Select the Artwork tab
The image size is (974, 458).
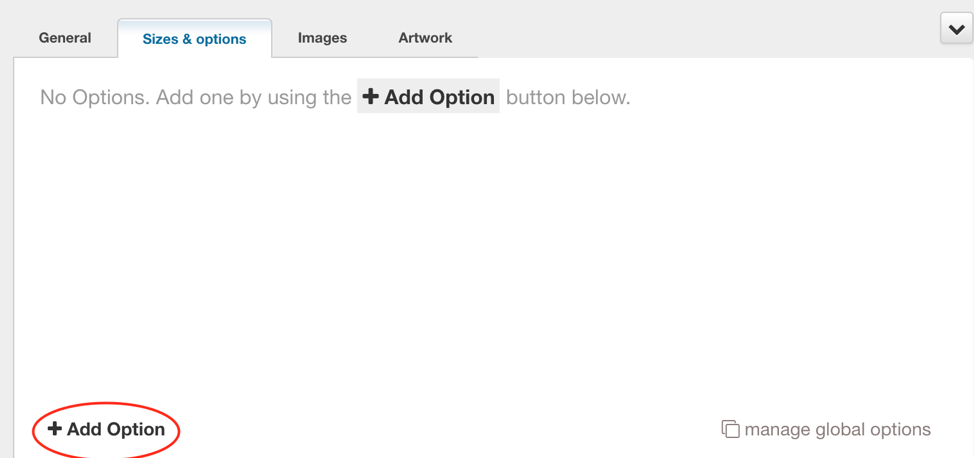click(426, 38)
